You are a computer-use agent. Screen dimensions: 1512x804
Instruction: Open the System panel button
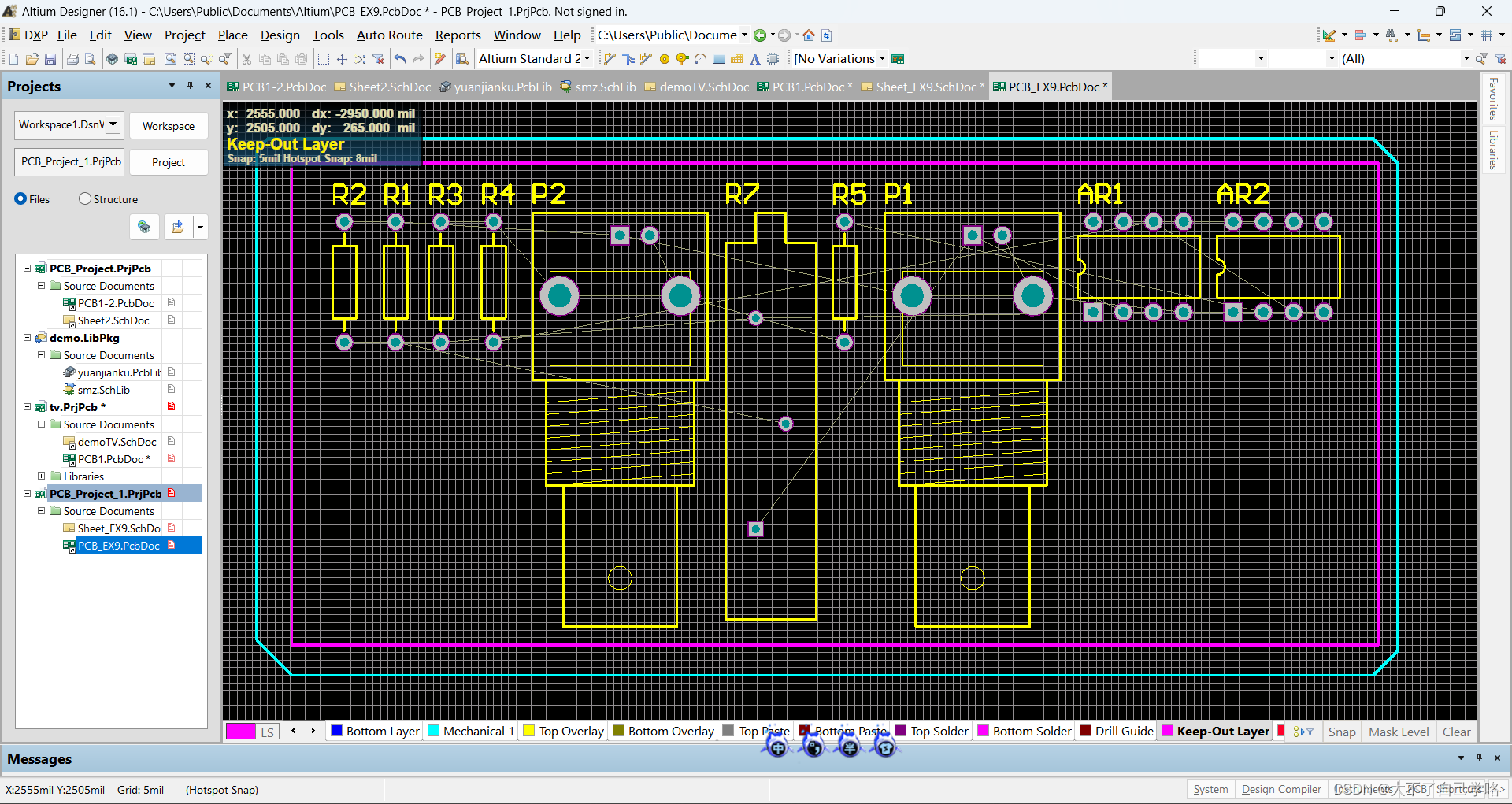coord(1210,789)
